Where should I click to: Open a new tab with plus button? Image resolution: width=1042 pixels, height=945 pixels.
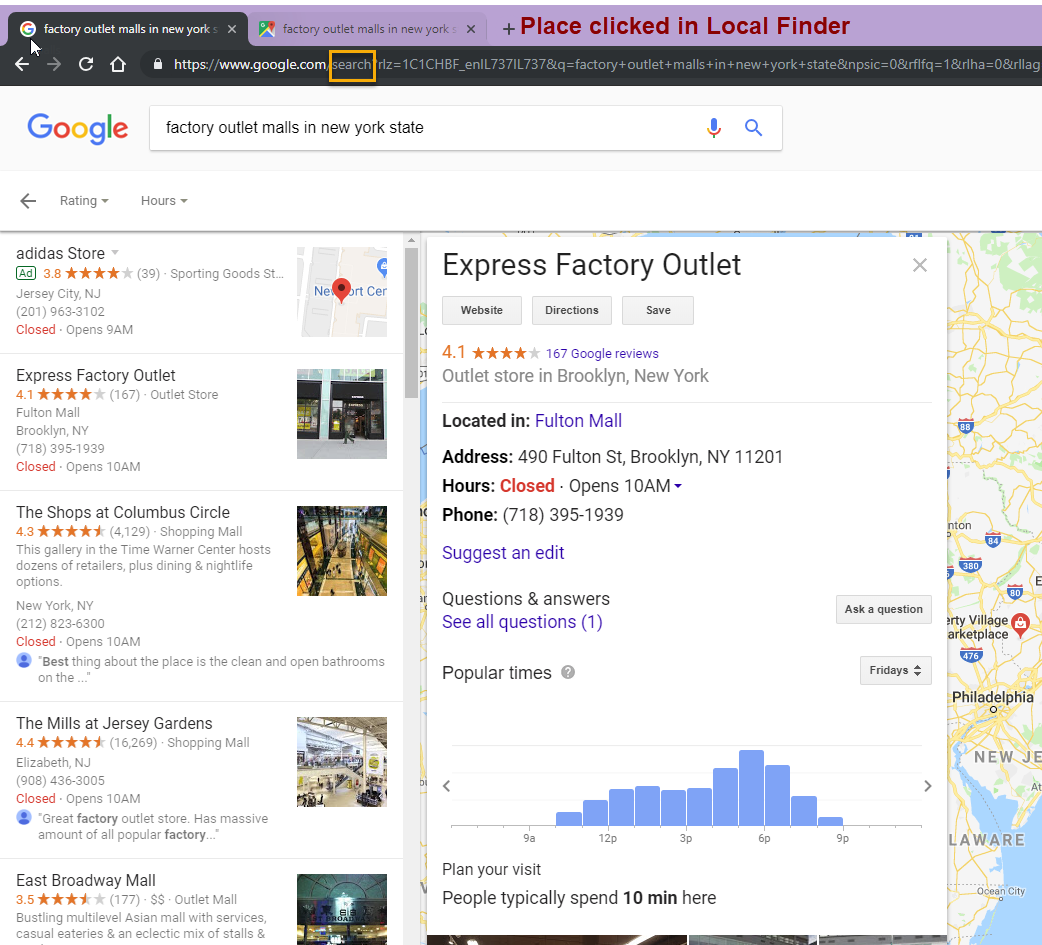508,29
